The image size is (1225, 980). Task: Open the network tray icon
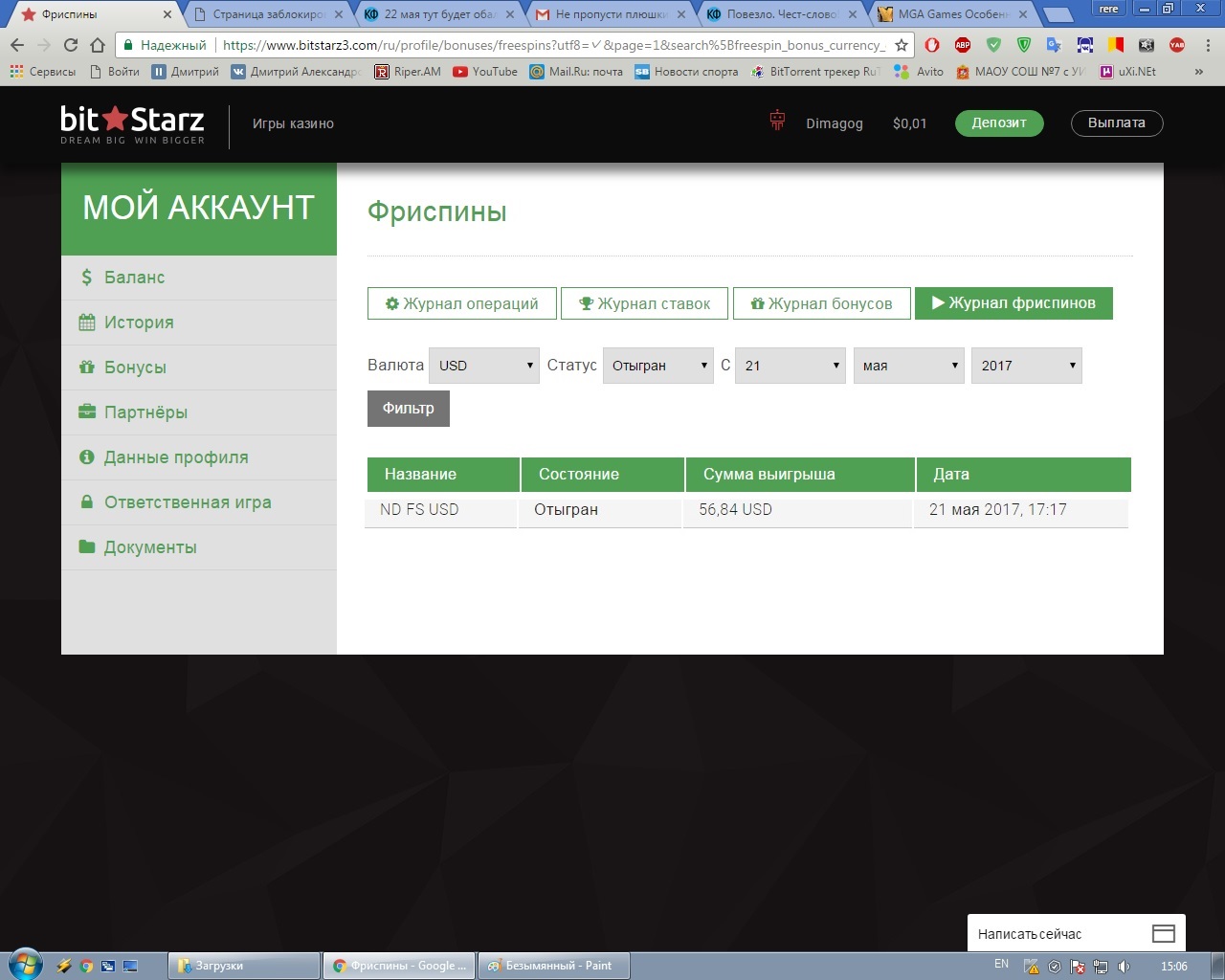[x=1101, y=967]
